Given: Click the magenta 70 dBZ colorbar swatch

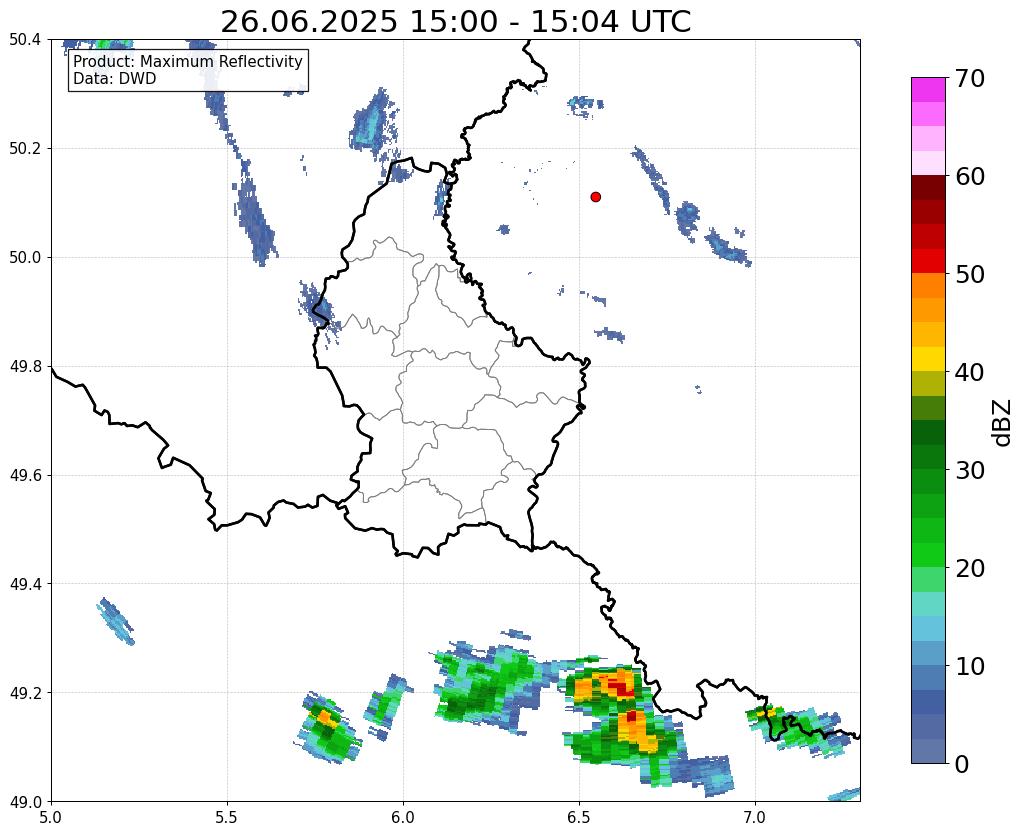Looking at the screenshot, I should click(x=928, y=90).
